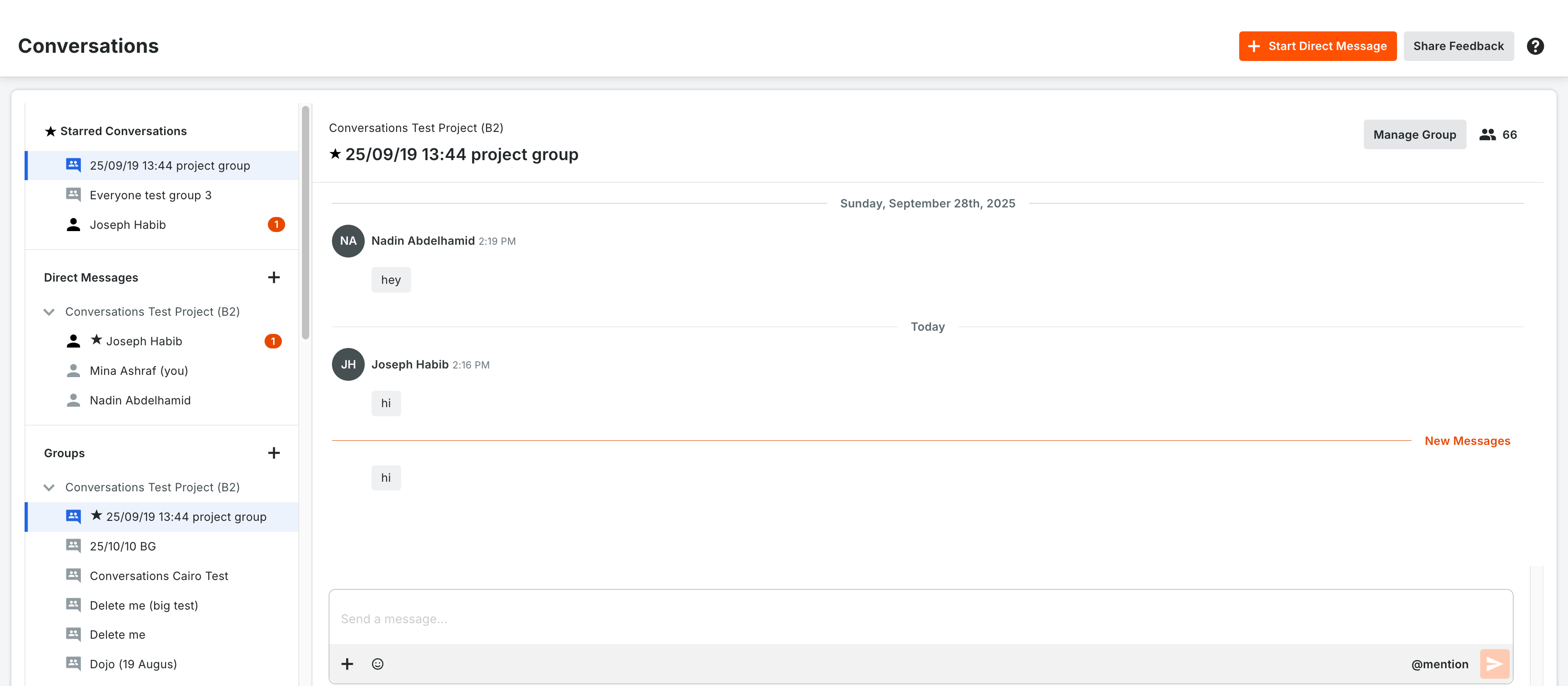This screenshot has width=1568, height=686.
Task: Collapse Direct Messages Conversations Test Project section
Action: 49,312
